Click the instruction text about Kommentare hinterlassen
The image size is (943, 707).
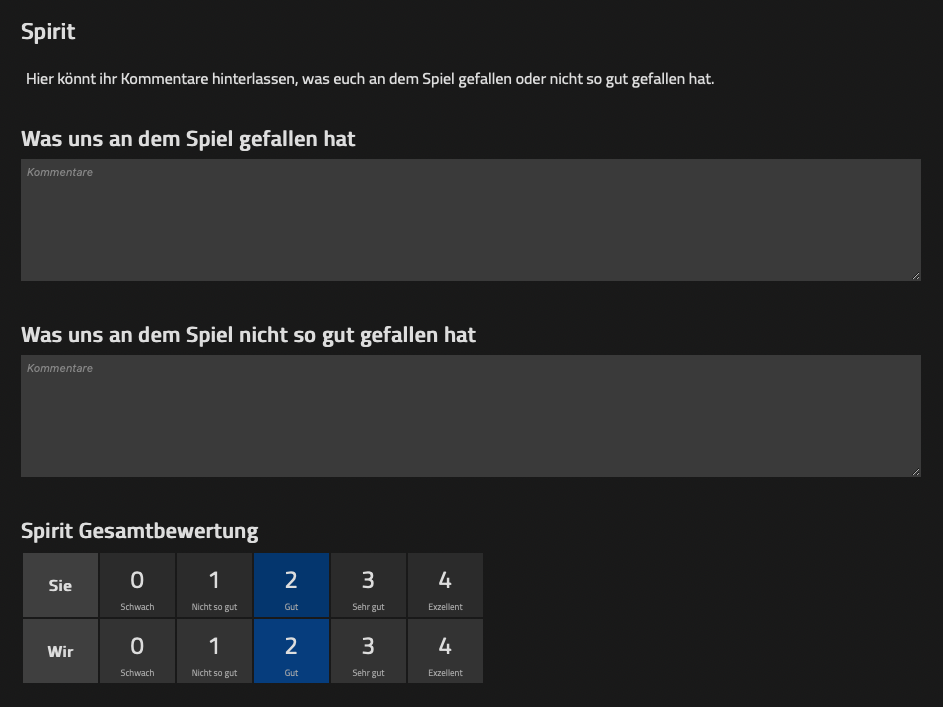370,78
